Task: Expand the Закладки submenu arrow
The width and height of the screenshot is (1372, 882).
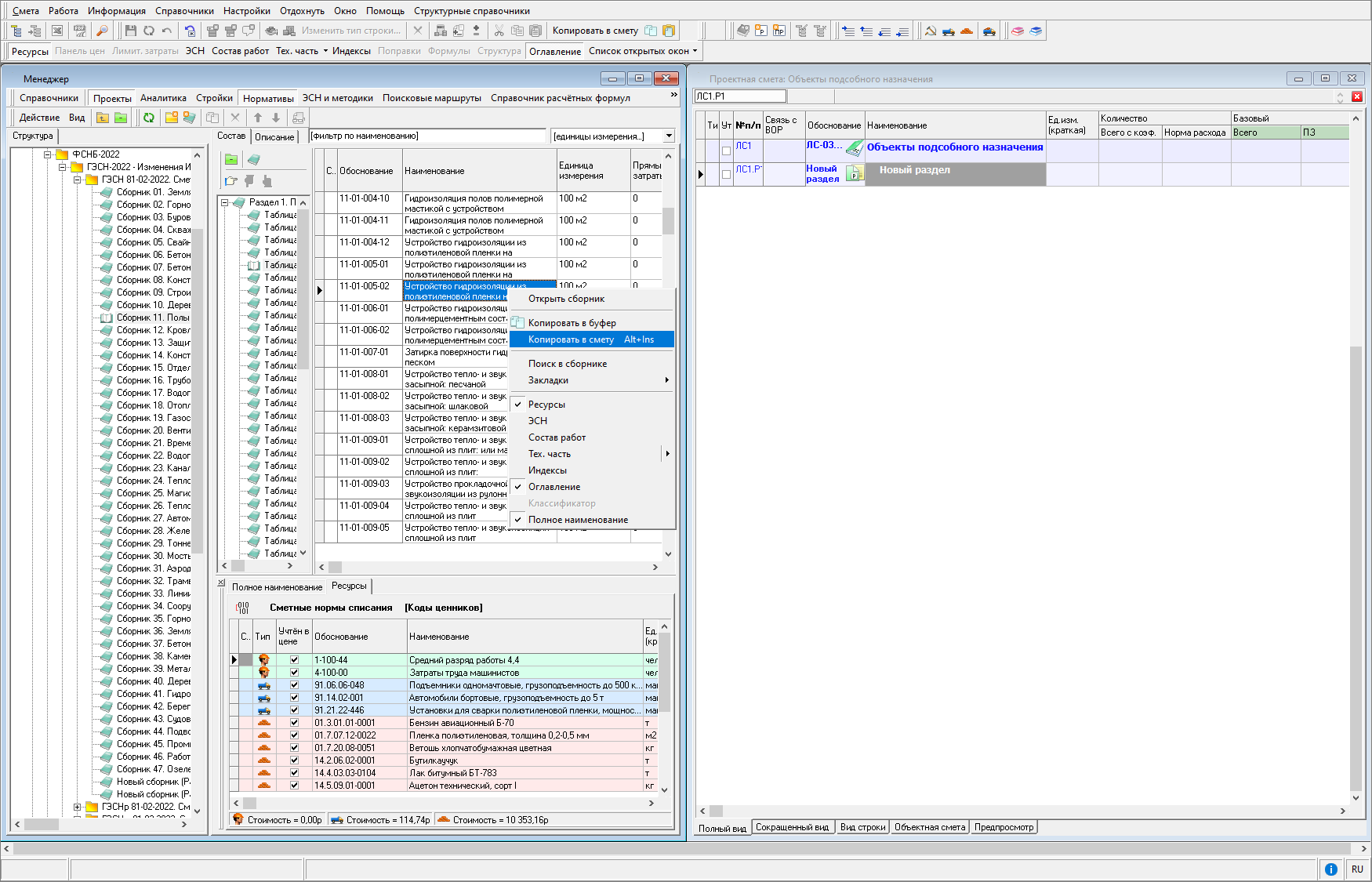Action: (x=666, y=380)
